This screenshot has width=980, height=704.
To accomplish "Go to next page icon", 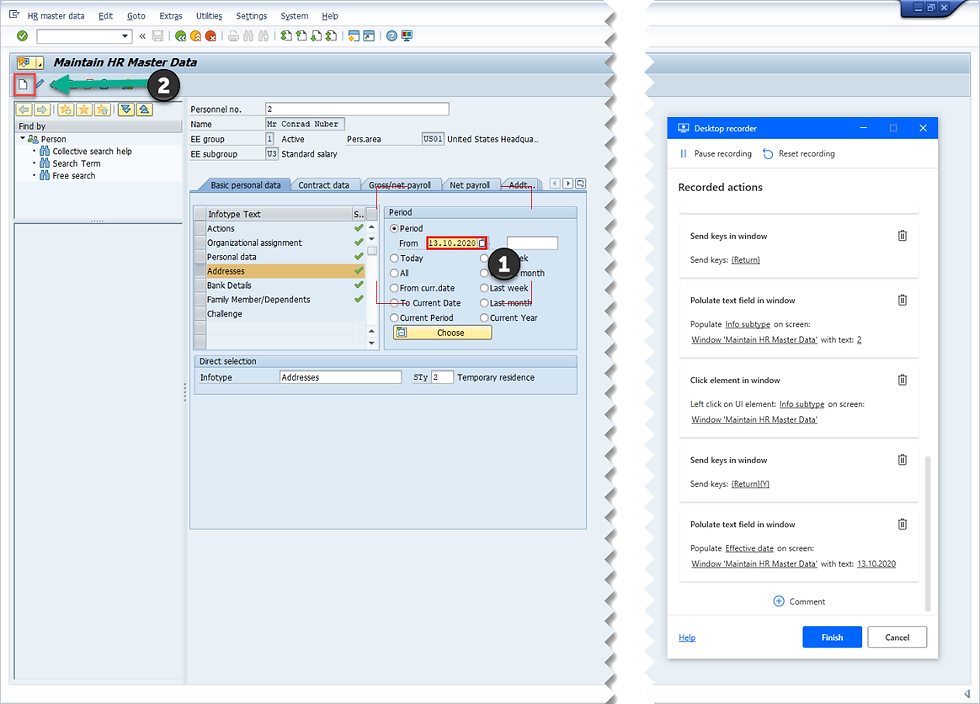I will pos(316,36).
